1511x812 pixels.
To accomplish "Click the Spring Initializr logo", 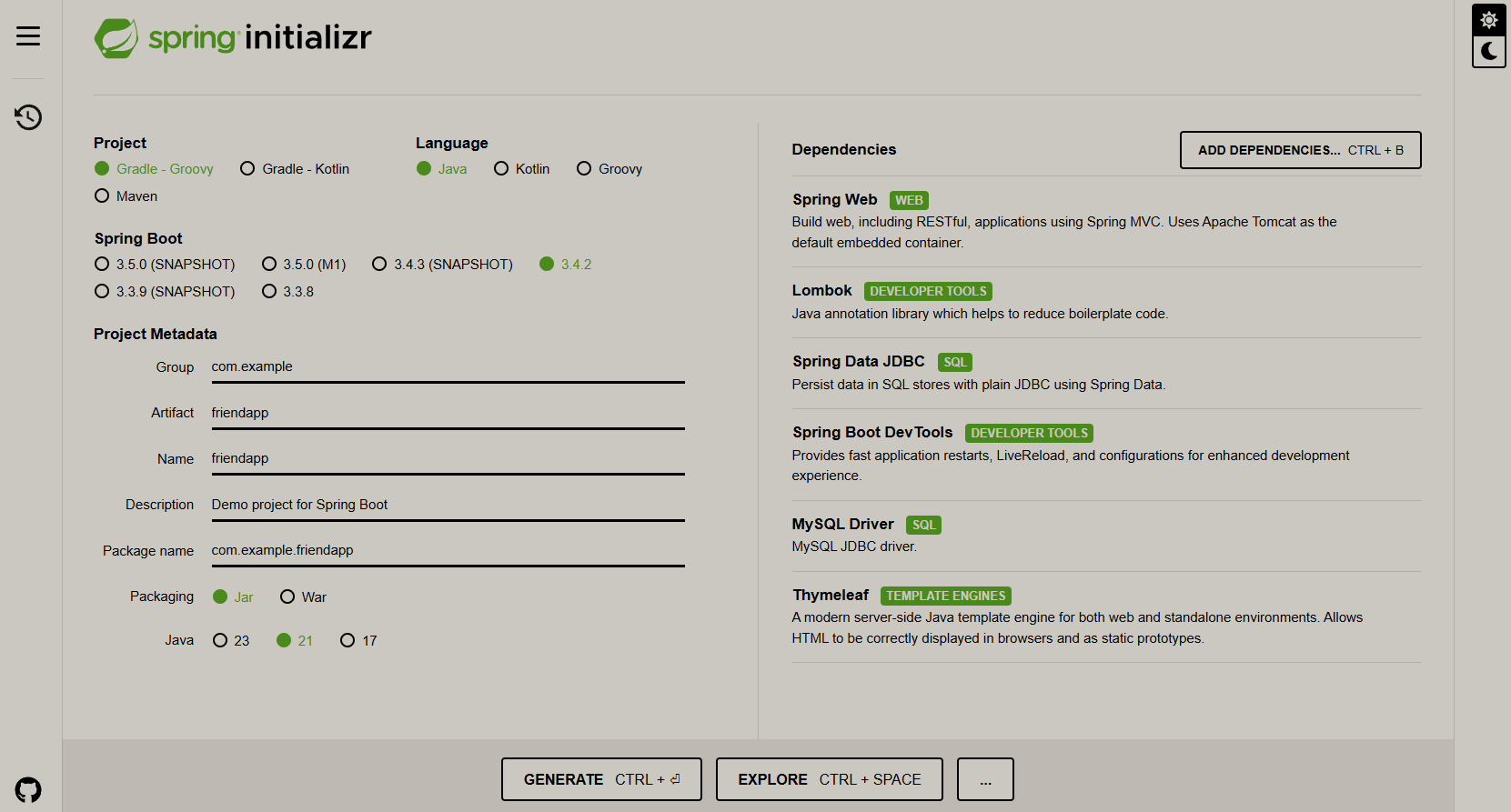I will point(233,38).
